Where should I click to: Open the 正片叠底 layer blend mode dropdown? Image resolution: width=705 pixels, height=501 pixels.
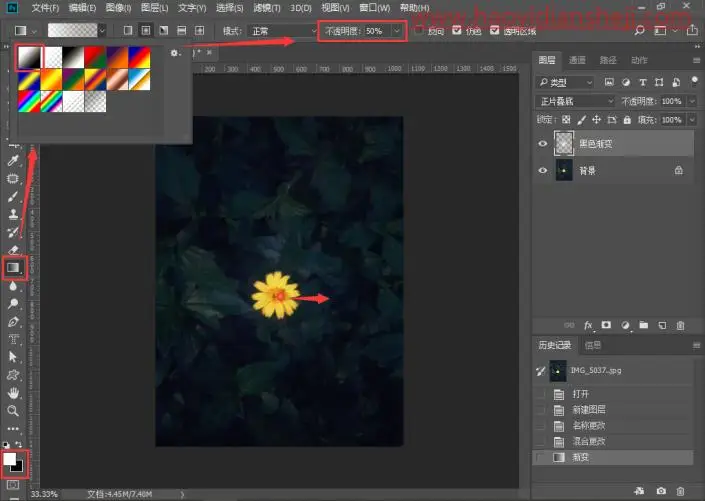click(x=576, y=102)
